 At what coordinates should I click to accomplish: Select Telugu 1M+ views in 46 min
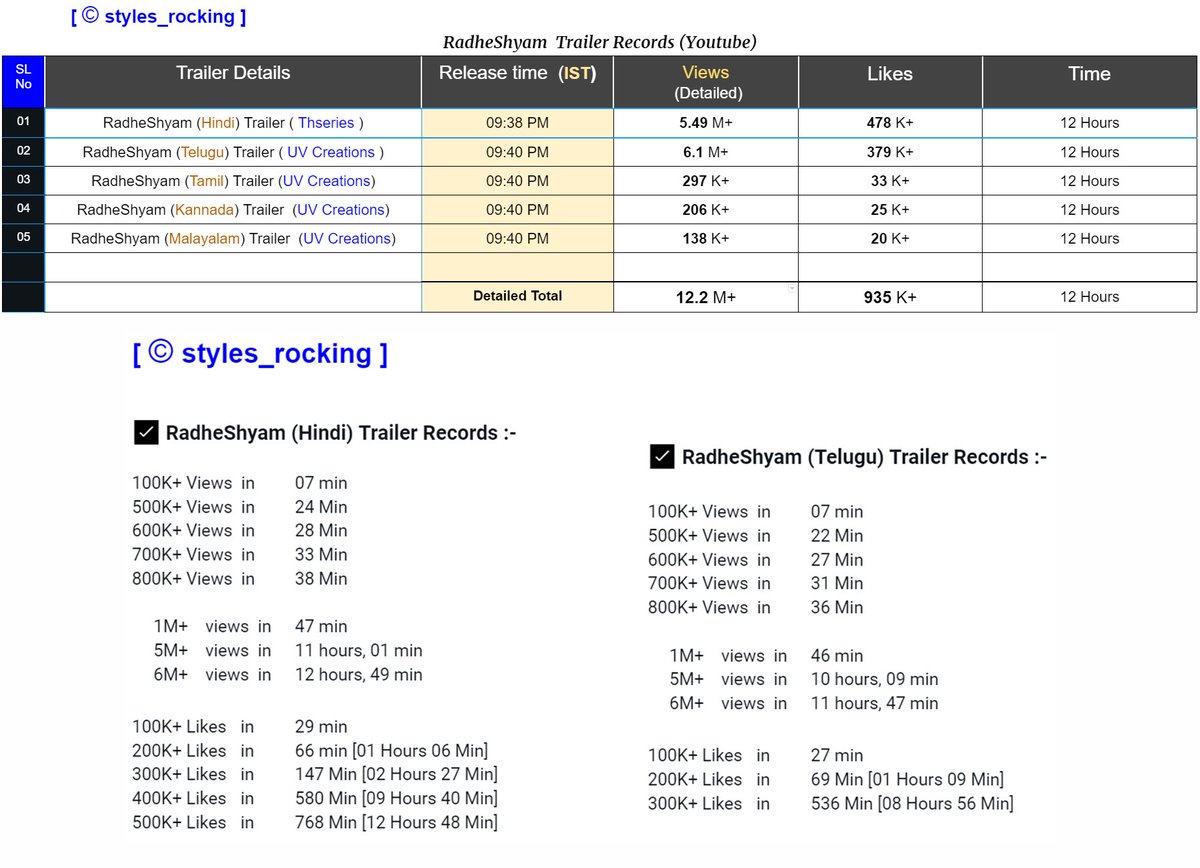tap(766, 656)
